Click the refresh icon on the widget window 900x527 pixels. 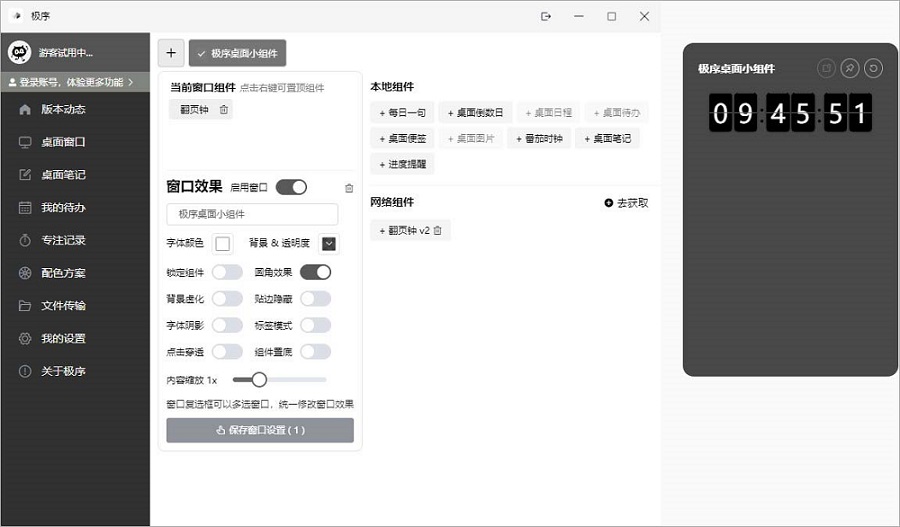coord(874,68)
